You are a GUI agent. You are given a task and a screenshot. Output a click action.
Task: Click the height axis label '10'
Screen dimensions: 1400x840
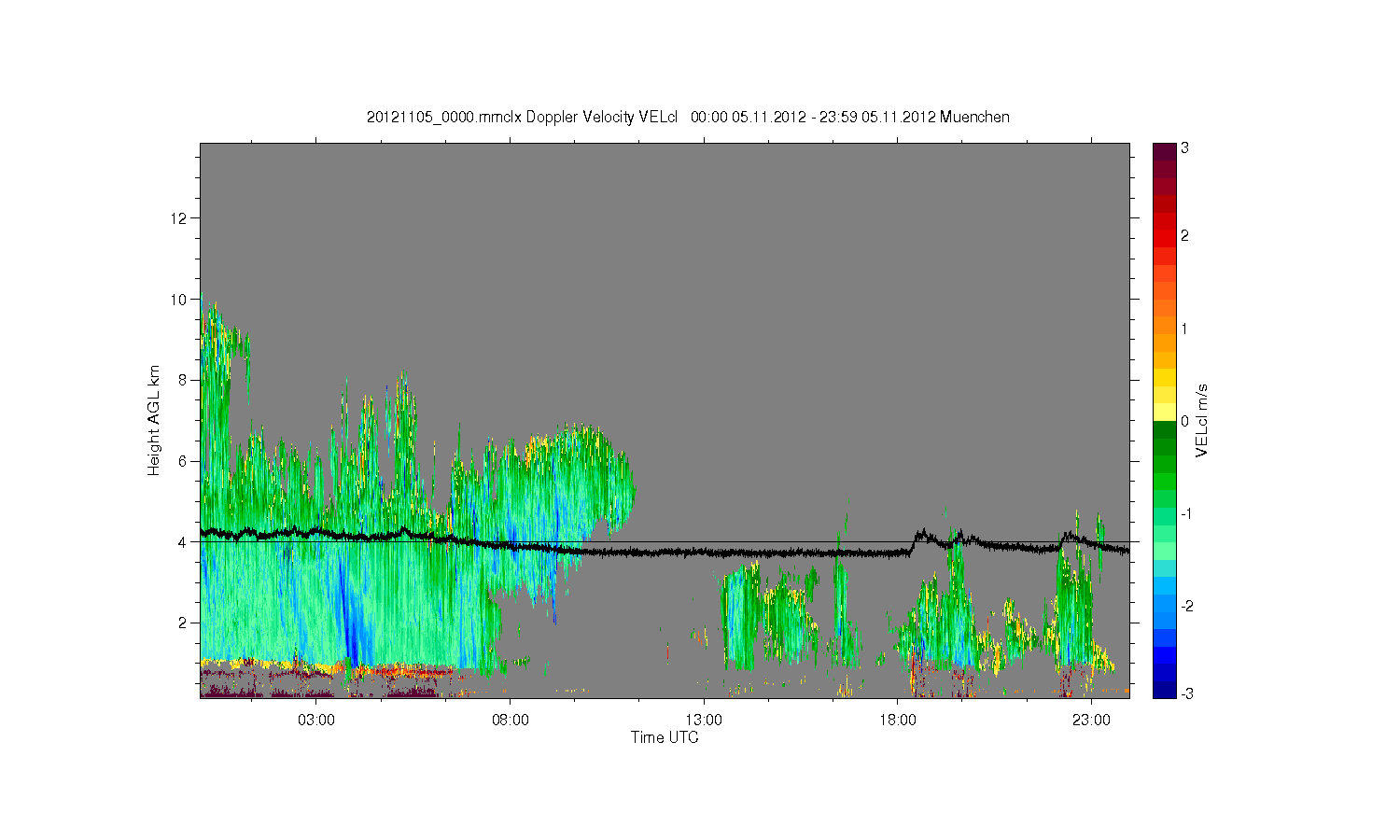pyautogui.click(x=179, y=300)
